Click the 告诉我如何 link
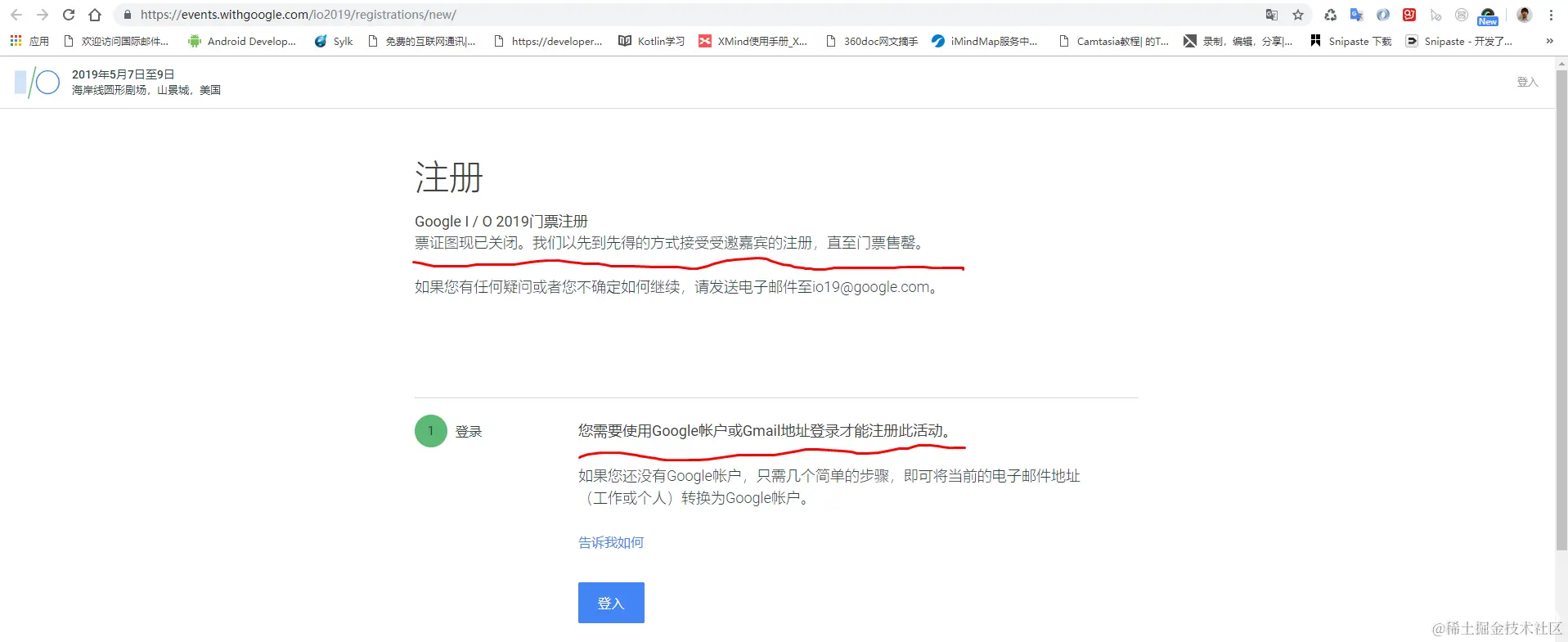This screenshot has width=1568, height=642. (611, 542)
